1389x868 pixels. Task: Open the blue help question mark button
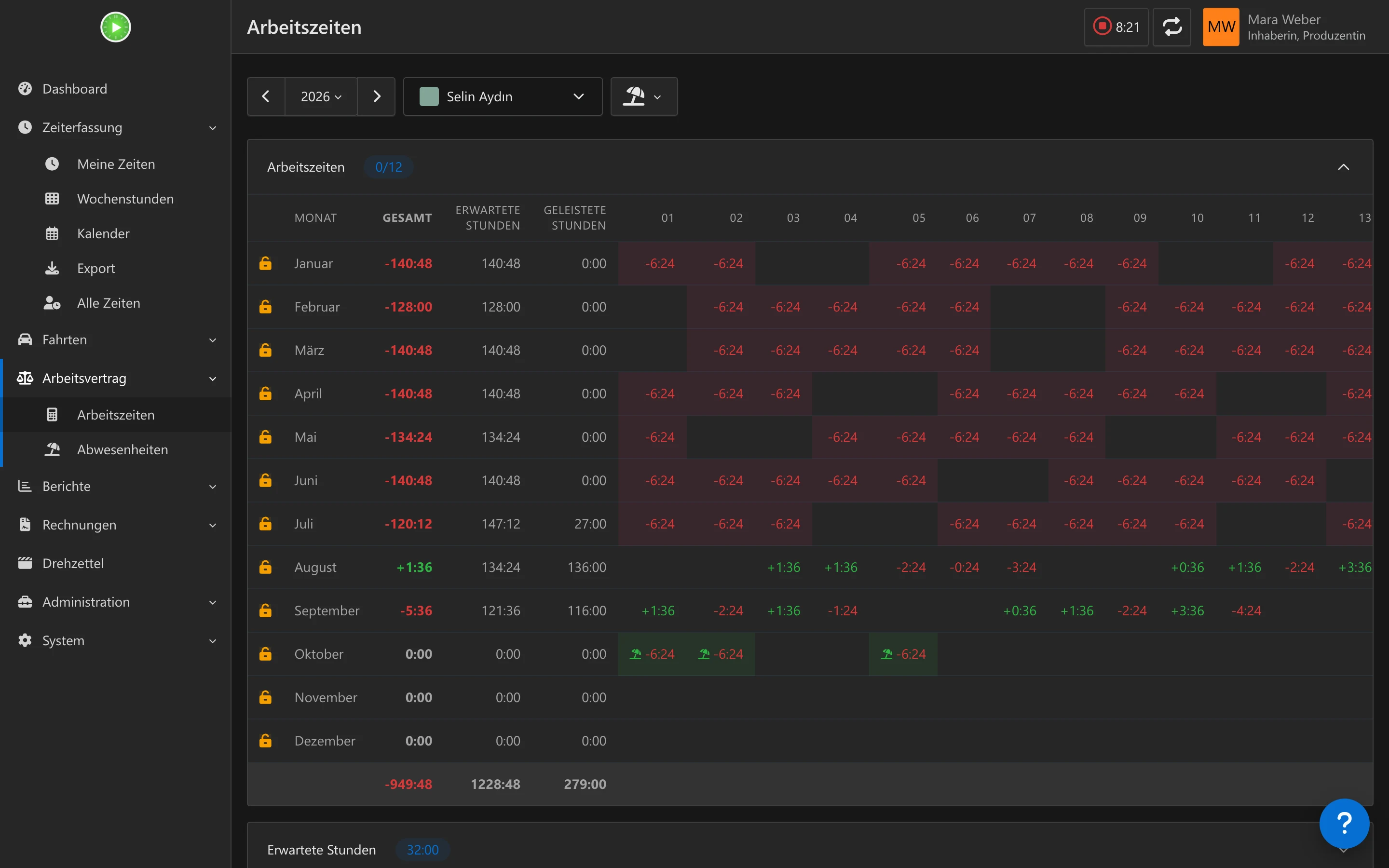(x=1344, y=823)
